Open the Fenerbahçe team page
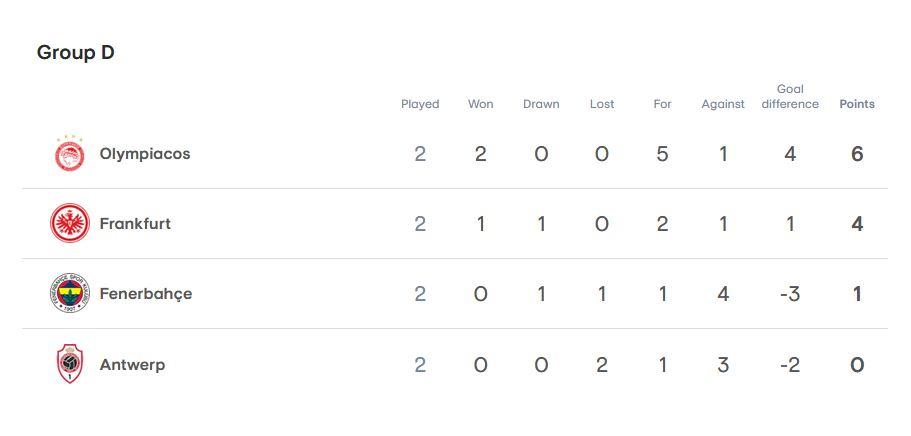The image size is (911, 436). tap(146, 294)
